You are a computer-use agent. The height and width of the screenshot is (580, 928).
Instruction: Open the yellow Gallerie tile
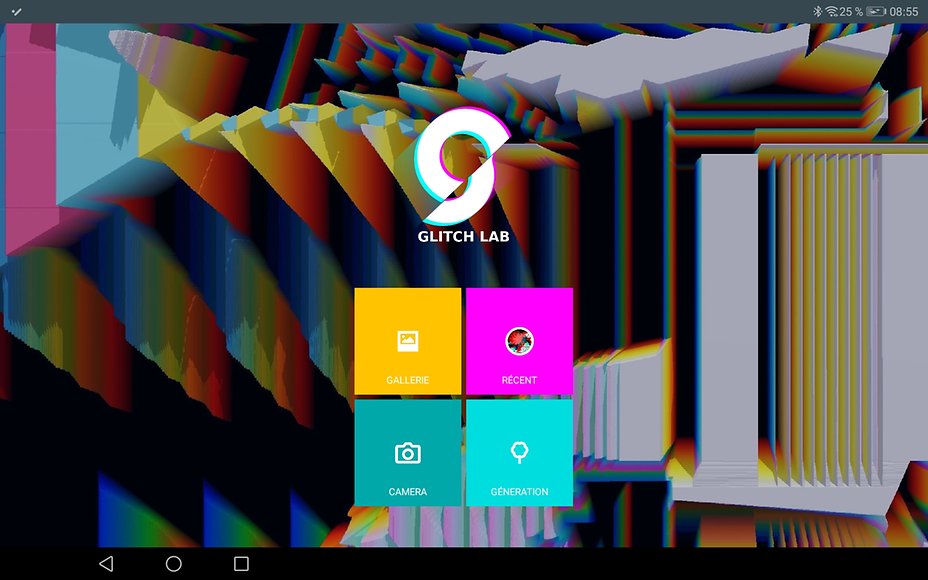[408, 341]
